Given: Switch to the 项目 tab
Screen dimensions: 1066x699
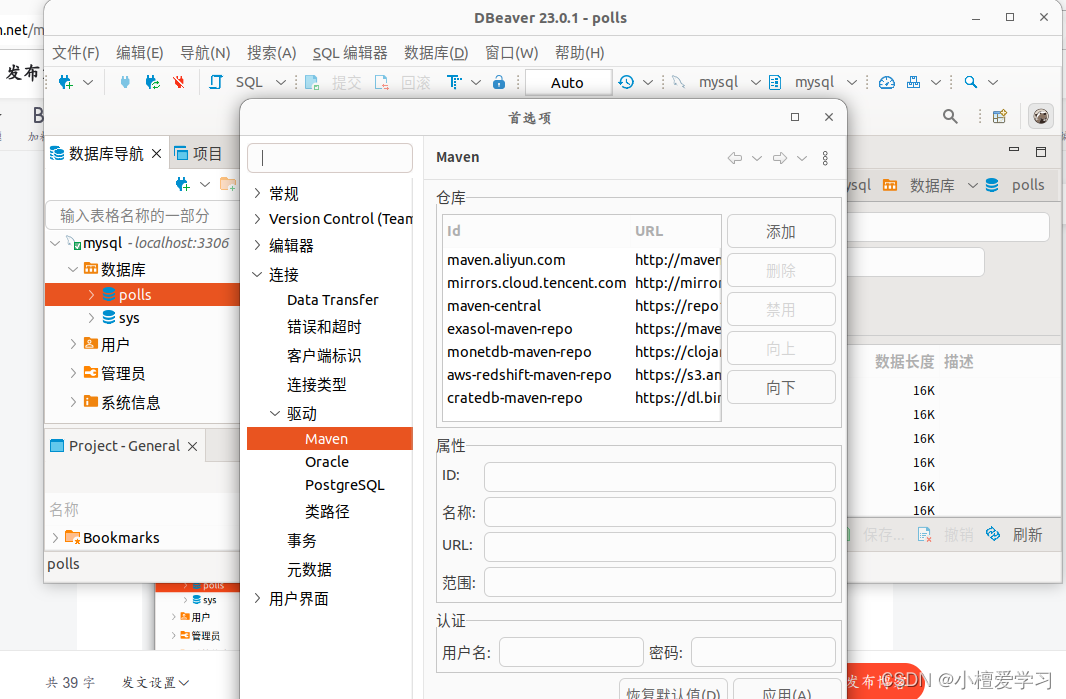Looking at the screenshot, I should (199, 154).
